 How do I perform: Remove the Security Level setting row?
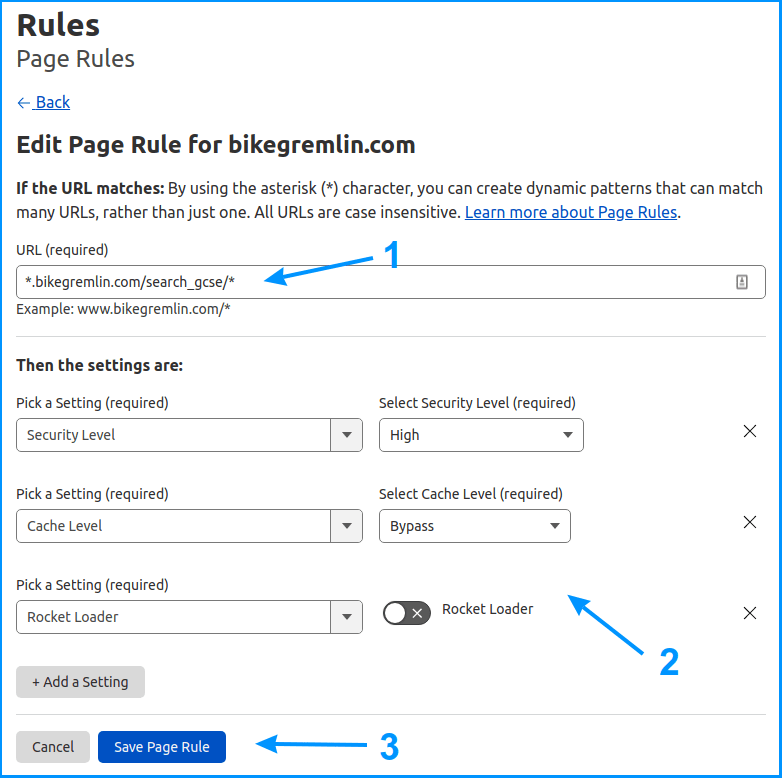pos(750,431)
